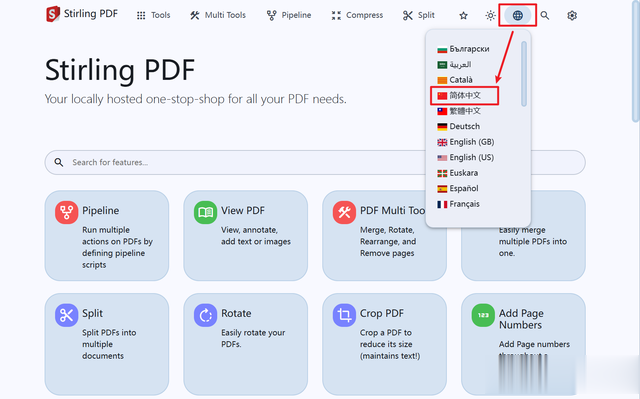Open the Crop PDF tool icon

pyautogui.click(x=344, y=315)
